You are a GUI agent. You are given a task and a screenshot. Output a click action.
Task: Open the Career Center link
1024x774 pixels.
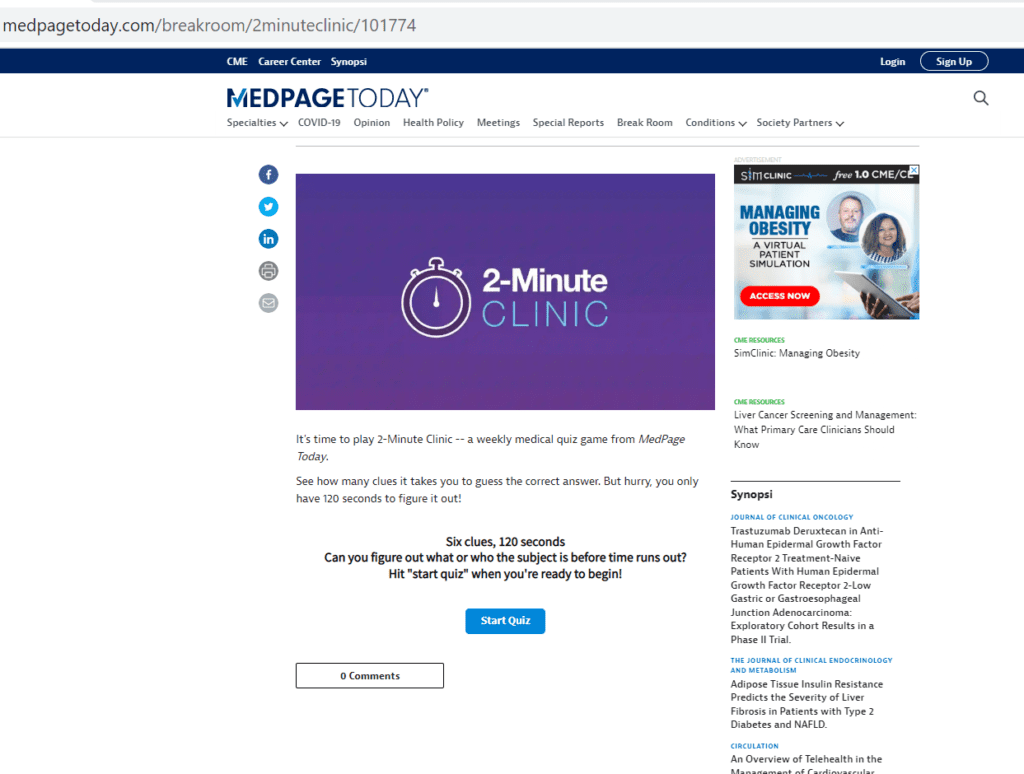[x=289, y=61]
